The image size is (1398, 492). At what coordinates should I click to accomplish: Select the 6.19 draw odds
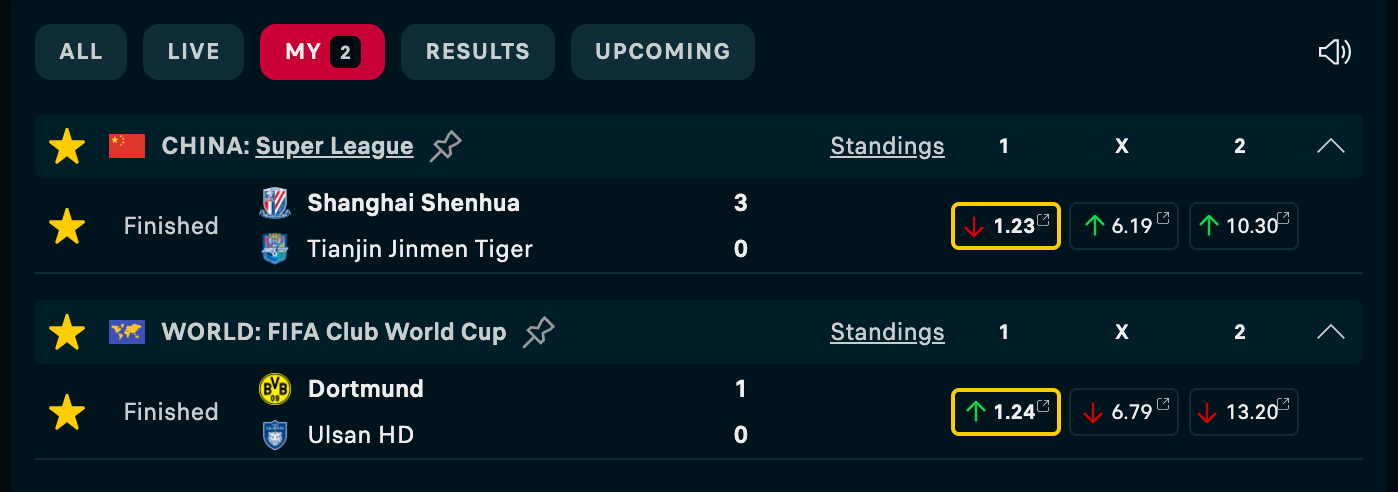(x=1124, y=226)
